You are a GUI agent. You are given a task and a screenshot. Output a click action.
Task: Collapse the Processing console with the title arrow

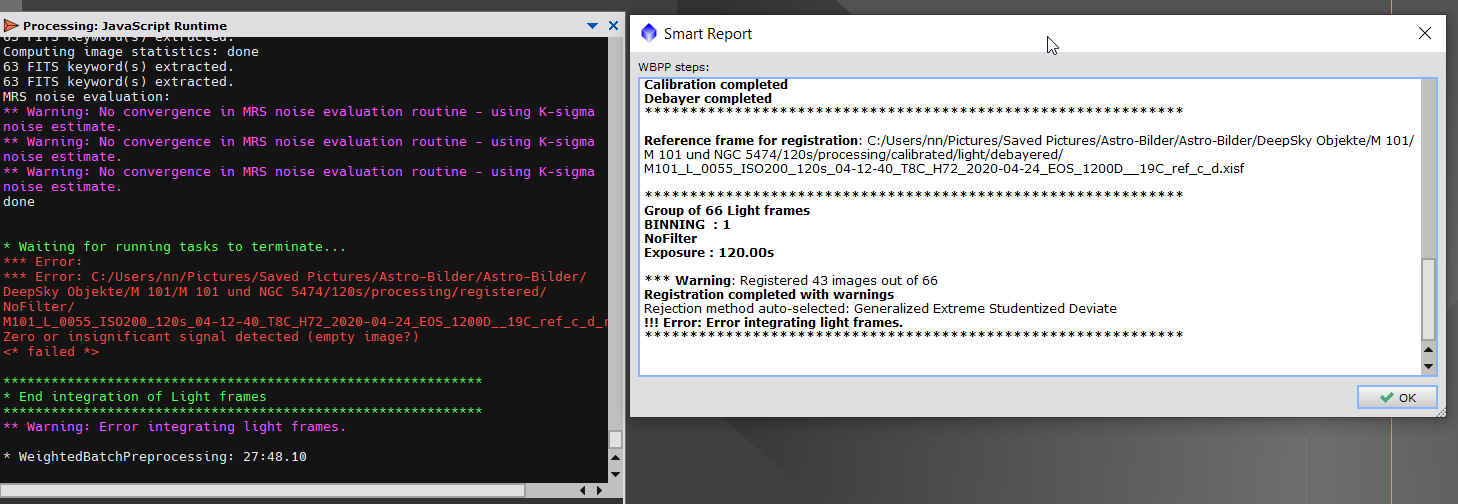[x=594, y=25]
